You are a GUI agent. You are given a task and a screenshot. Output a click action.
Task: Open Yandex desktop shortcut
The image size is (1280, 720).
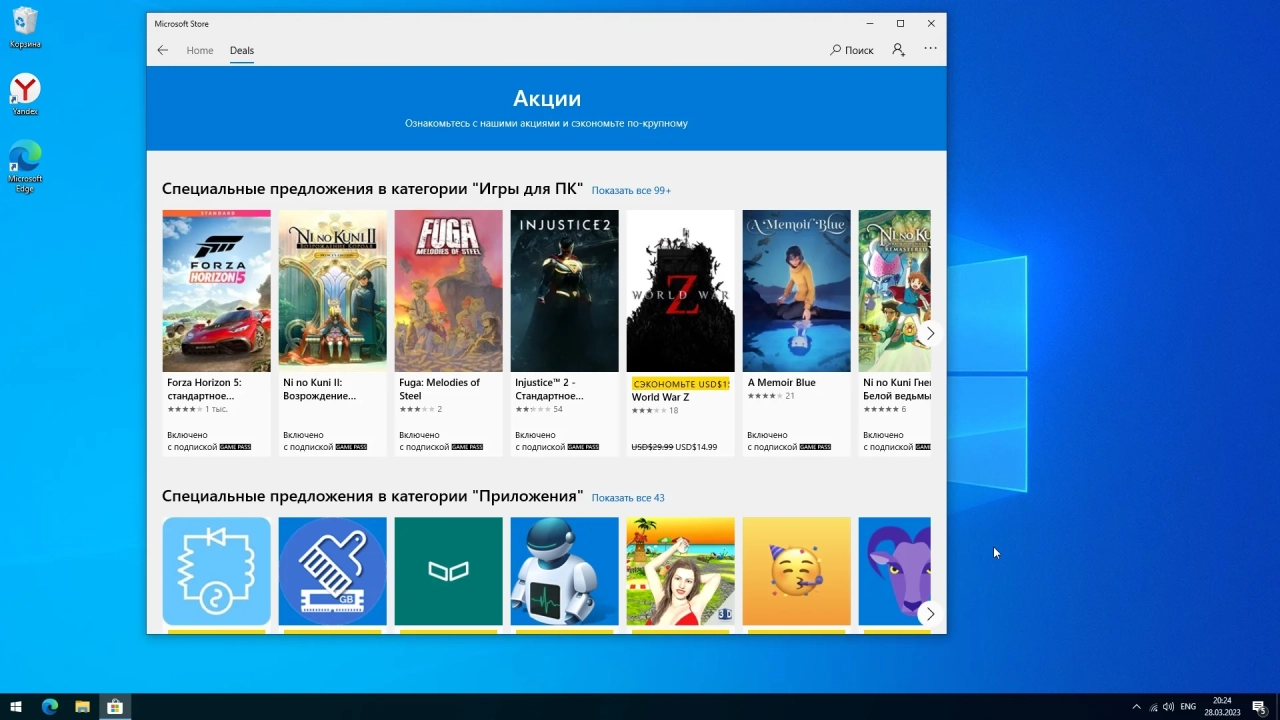[25, 95]
